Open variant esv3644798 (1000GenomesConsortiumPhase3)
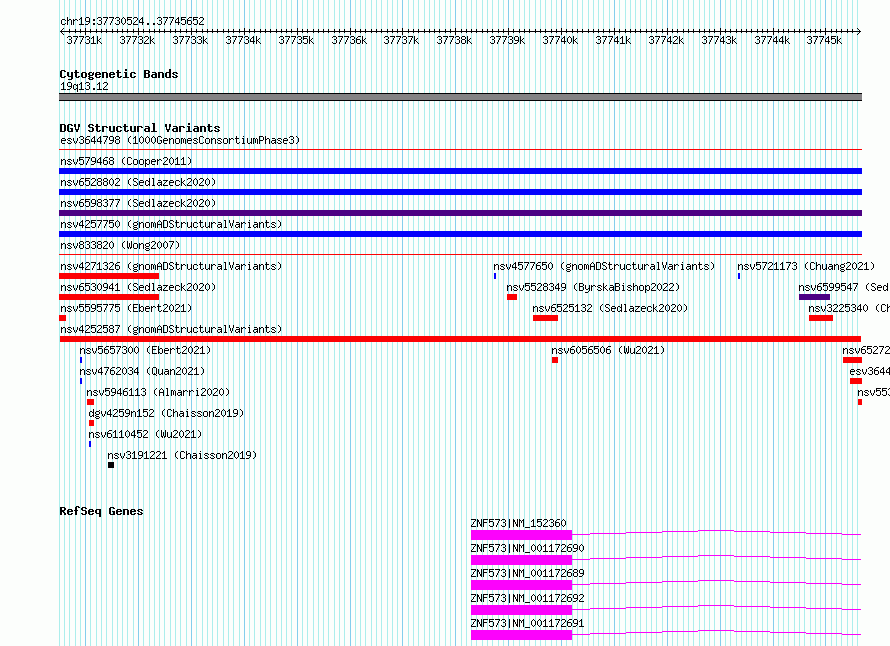The image size is (890, 646). point(180,140)
